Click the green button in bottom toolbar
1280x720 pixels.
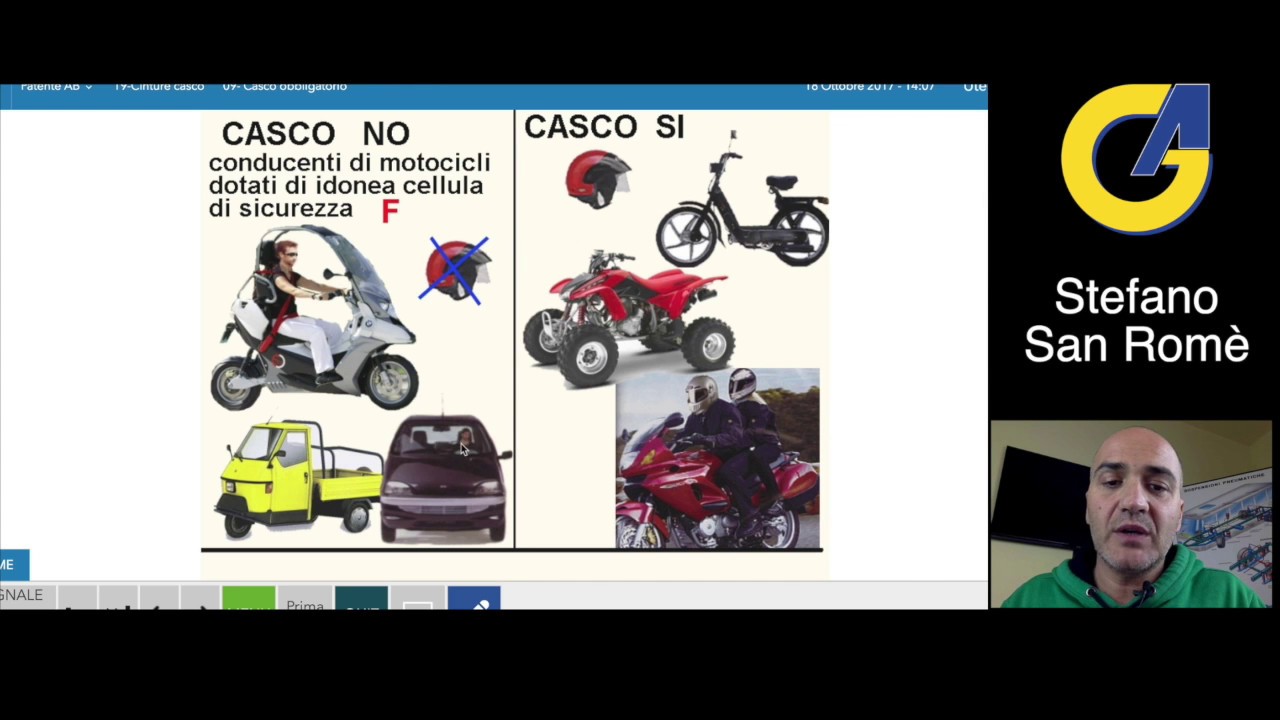click(x=248, y=598)
